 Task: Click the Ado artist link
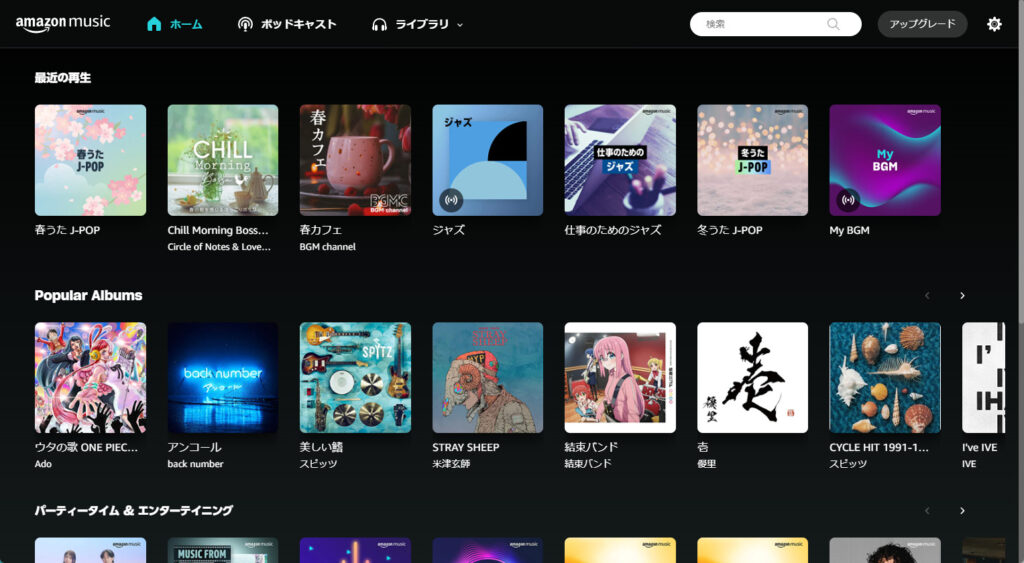[43, 464]
